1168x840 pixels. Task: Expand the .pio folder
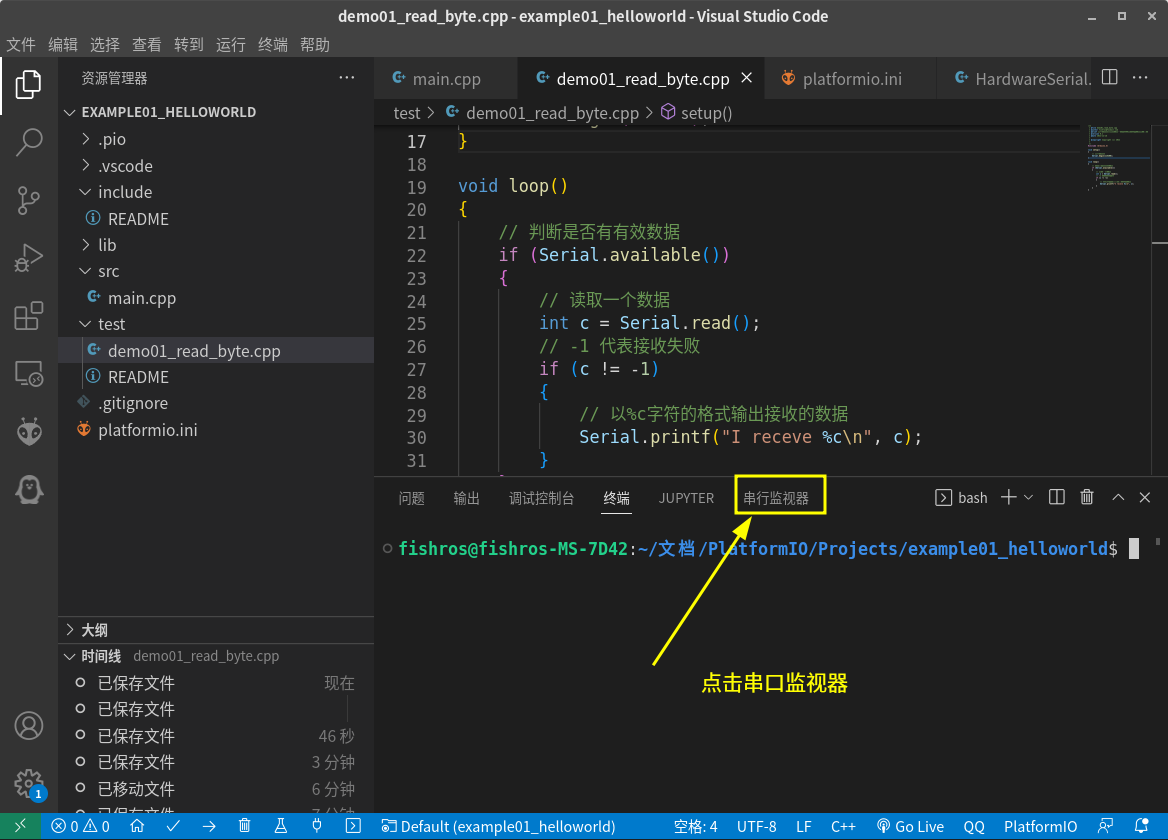coord(111,139)
